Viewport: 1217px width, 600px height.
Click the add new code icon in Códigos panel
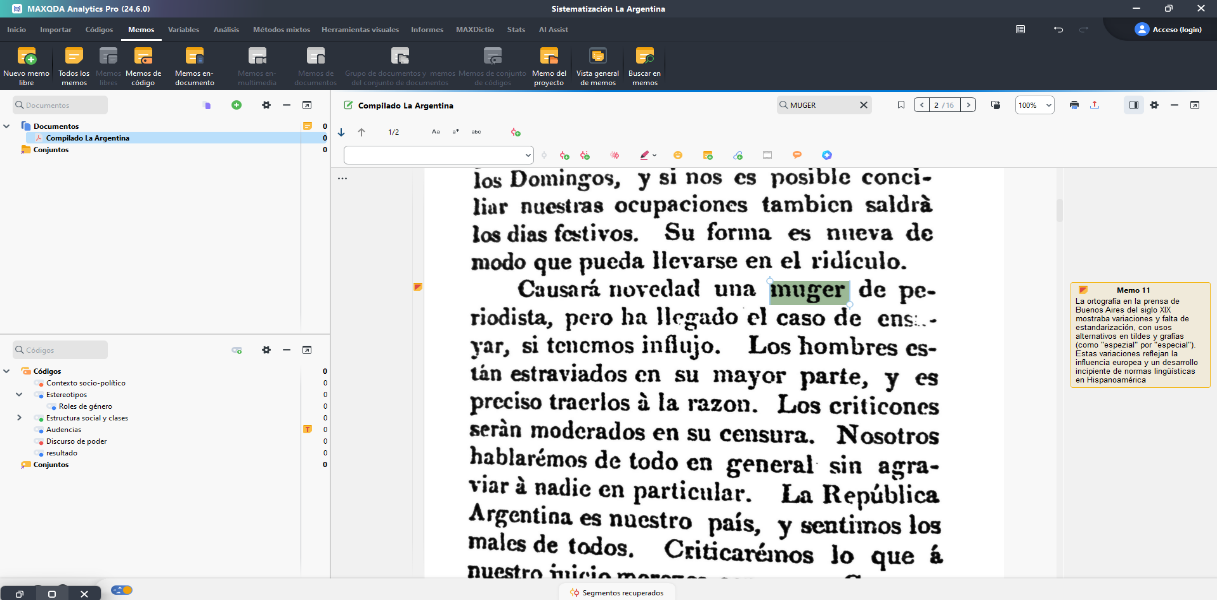pos(237,350)
